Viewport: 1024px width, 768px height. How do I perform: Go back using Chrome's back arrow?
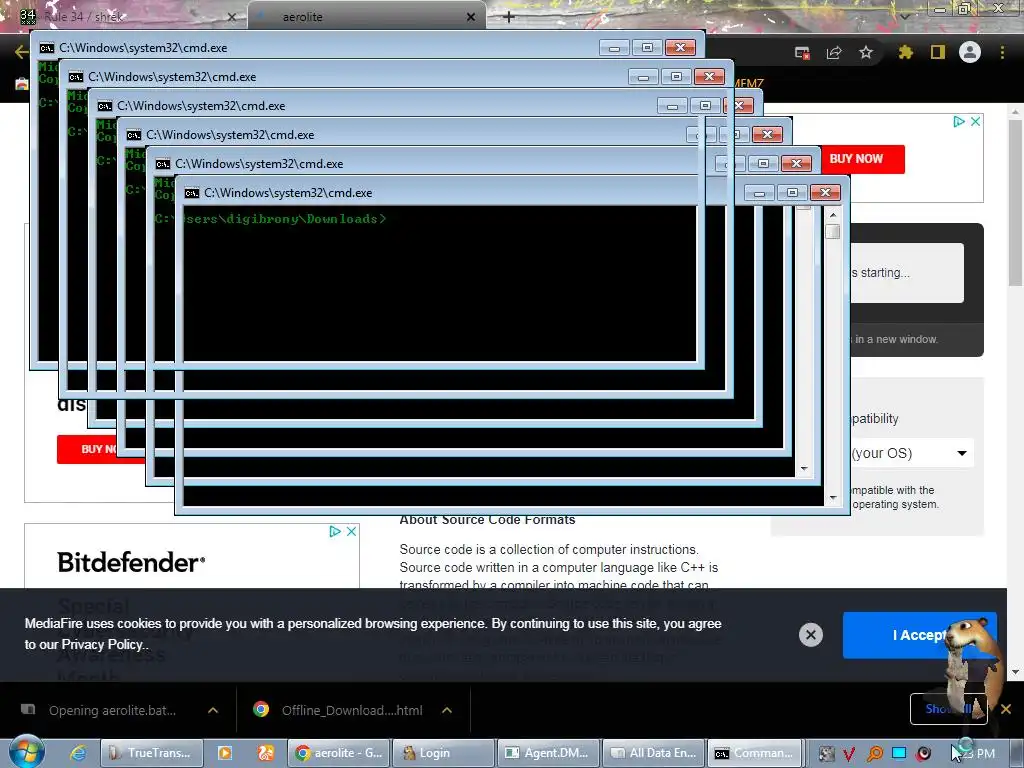[x=21, y=52]
